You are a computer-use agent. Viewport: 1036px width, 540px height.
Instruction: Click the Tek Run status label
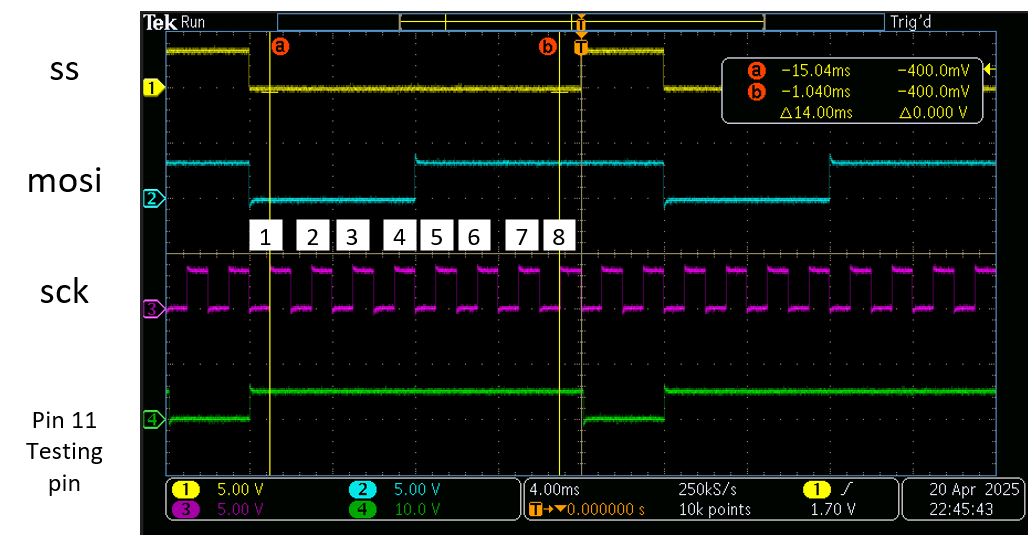coord(176,21)
